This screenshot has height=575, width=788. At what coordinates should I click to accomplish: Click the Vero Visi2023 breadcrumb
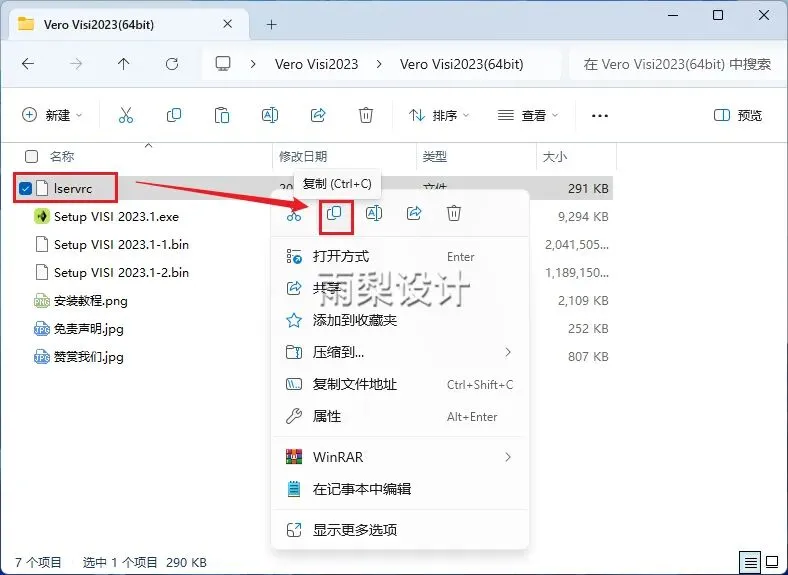[x=316, y=64]
